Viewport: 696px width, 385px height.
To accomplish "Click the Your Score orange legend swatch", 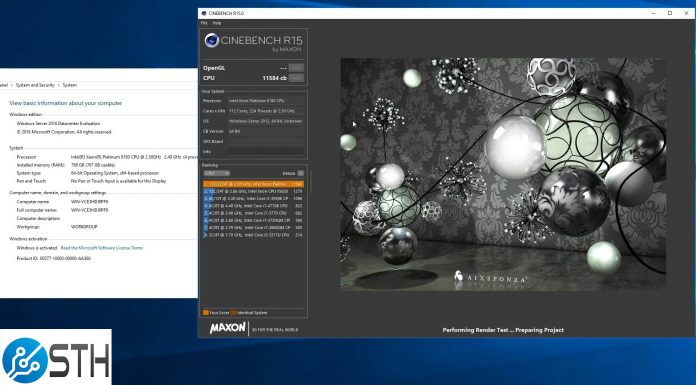I will 206,313.
